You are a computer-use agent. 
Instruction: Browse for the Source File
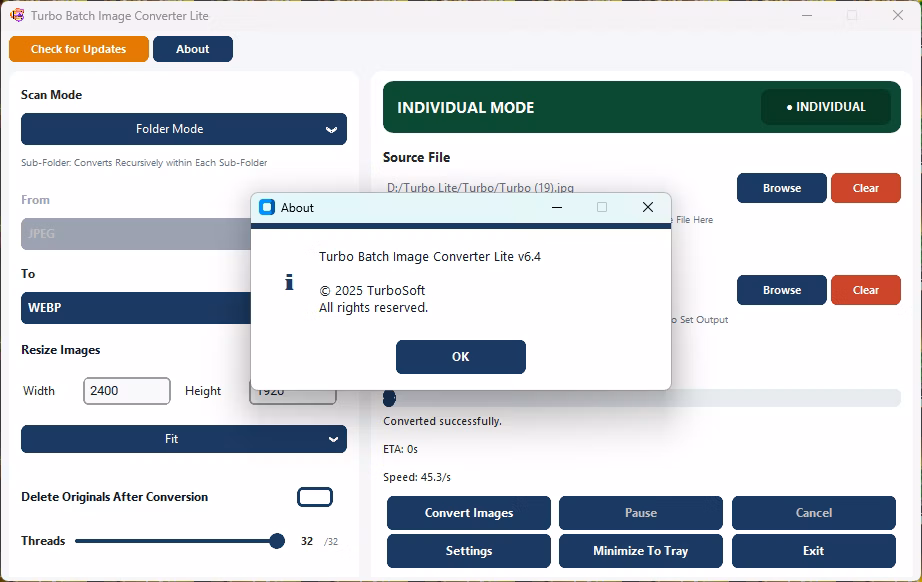[x=781, y=188]
